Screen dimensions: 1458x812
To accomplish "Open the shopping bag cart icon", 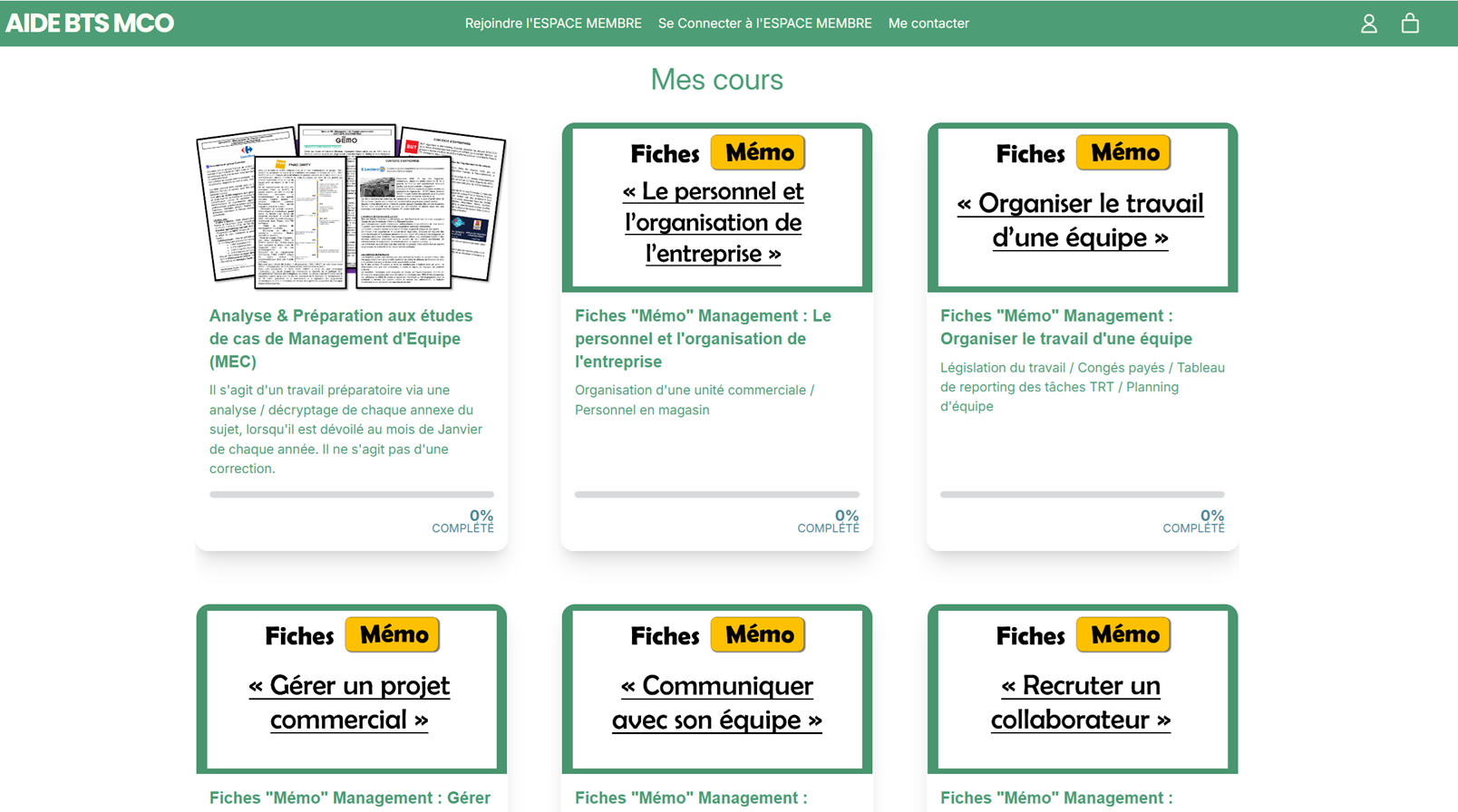I will click(1410, 23).
